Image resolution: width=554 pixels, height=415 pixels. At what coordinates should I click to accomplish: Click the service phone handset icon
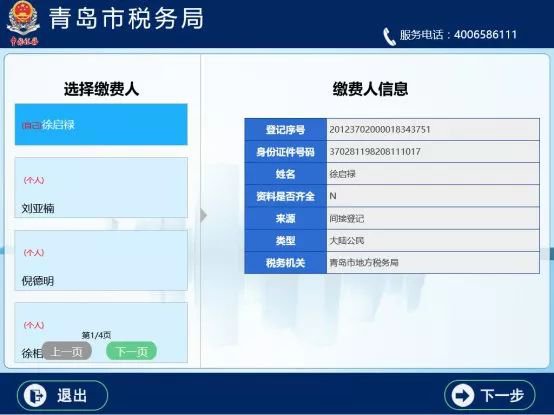click(389, 36)
